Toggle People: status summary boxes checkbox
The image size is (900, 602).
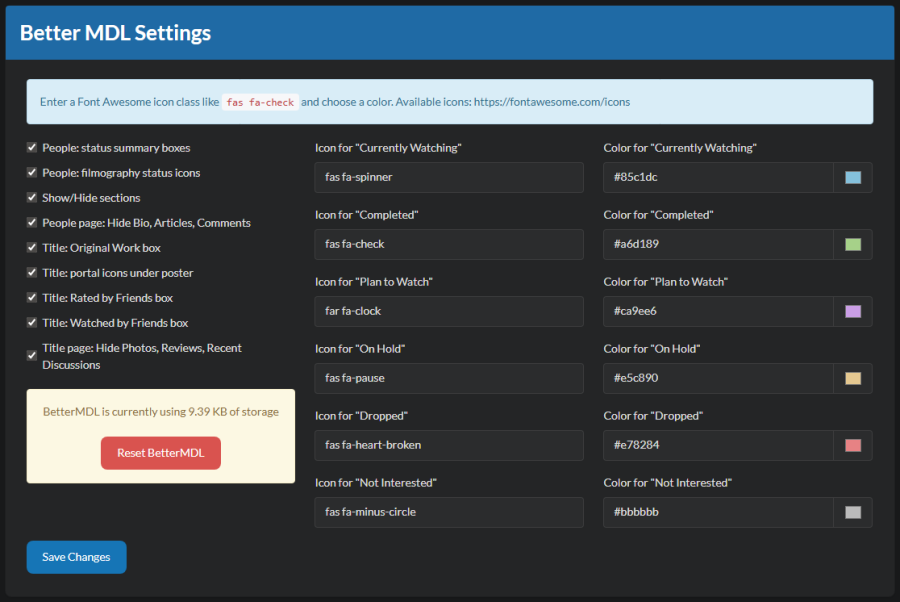pos(33,148)
